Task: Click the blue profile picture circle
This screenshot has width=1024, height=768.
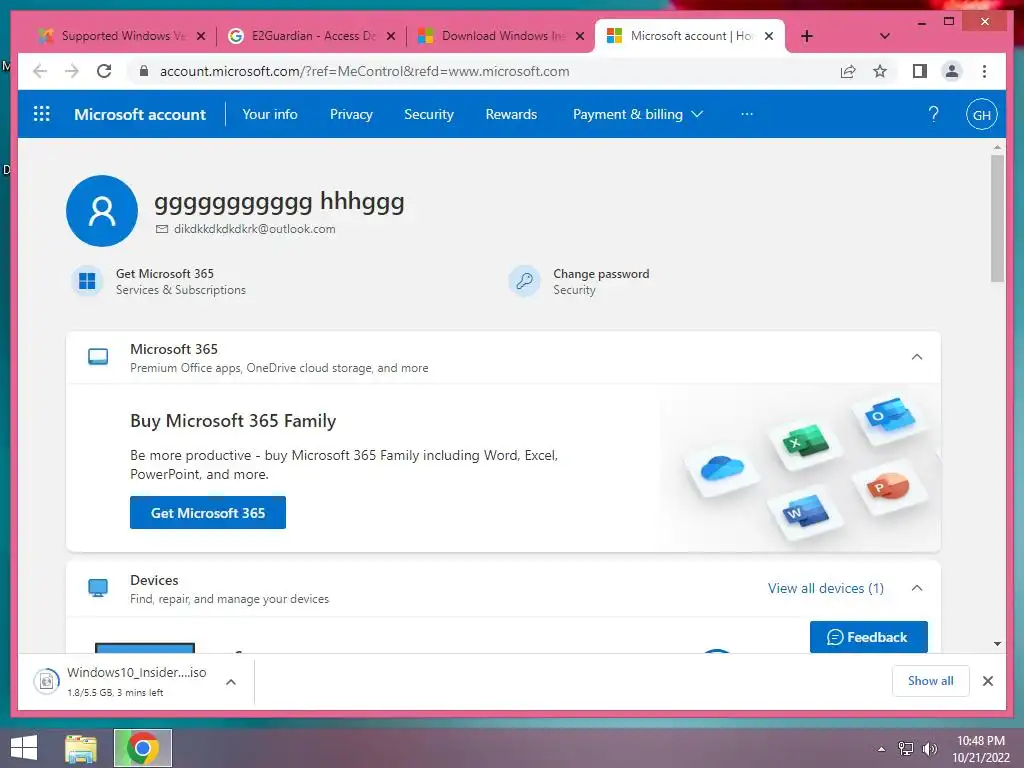Action: coord(102,211)
